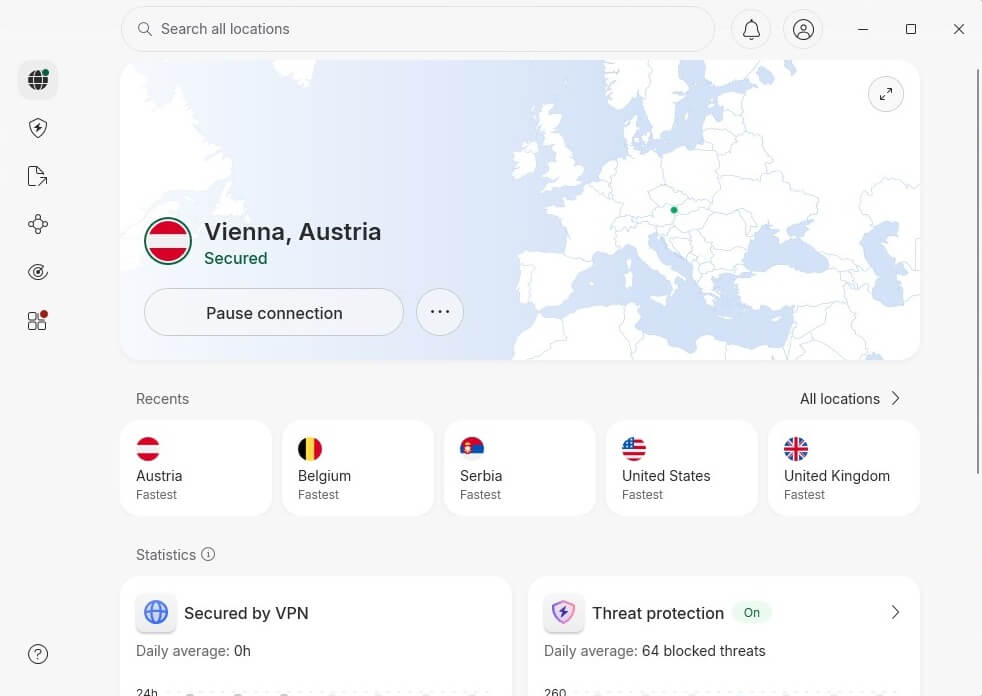Click the large Austria flag by Vienna

pyautogui.click(x=168, y=241)
